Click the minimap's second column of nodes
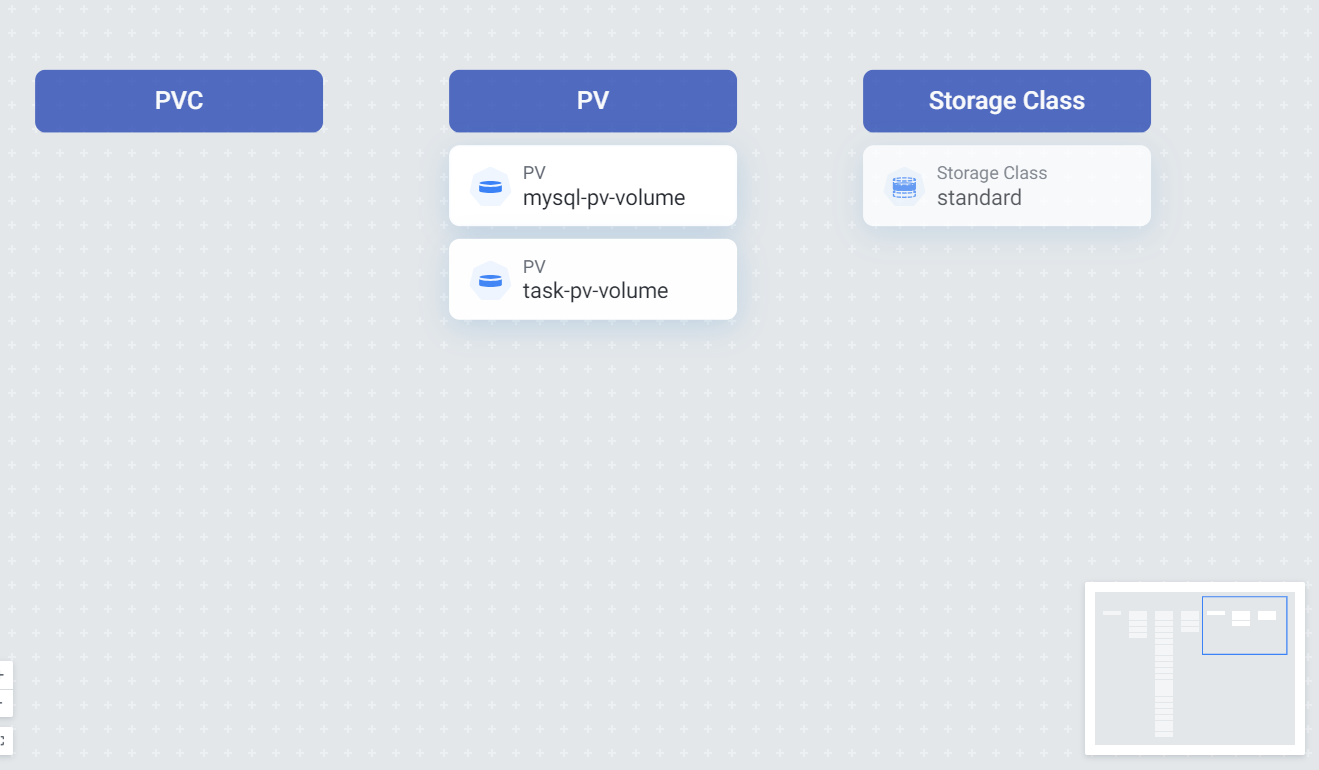The height and width of the screenshot is (770, 1319). coord(1138,624)
